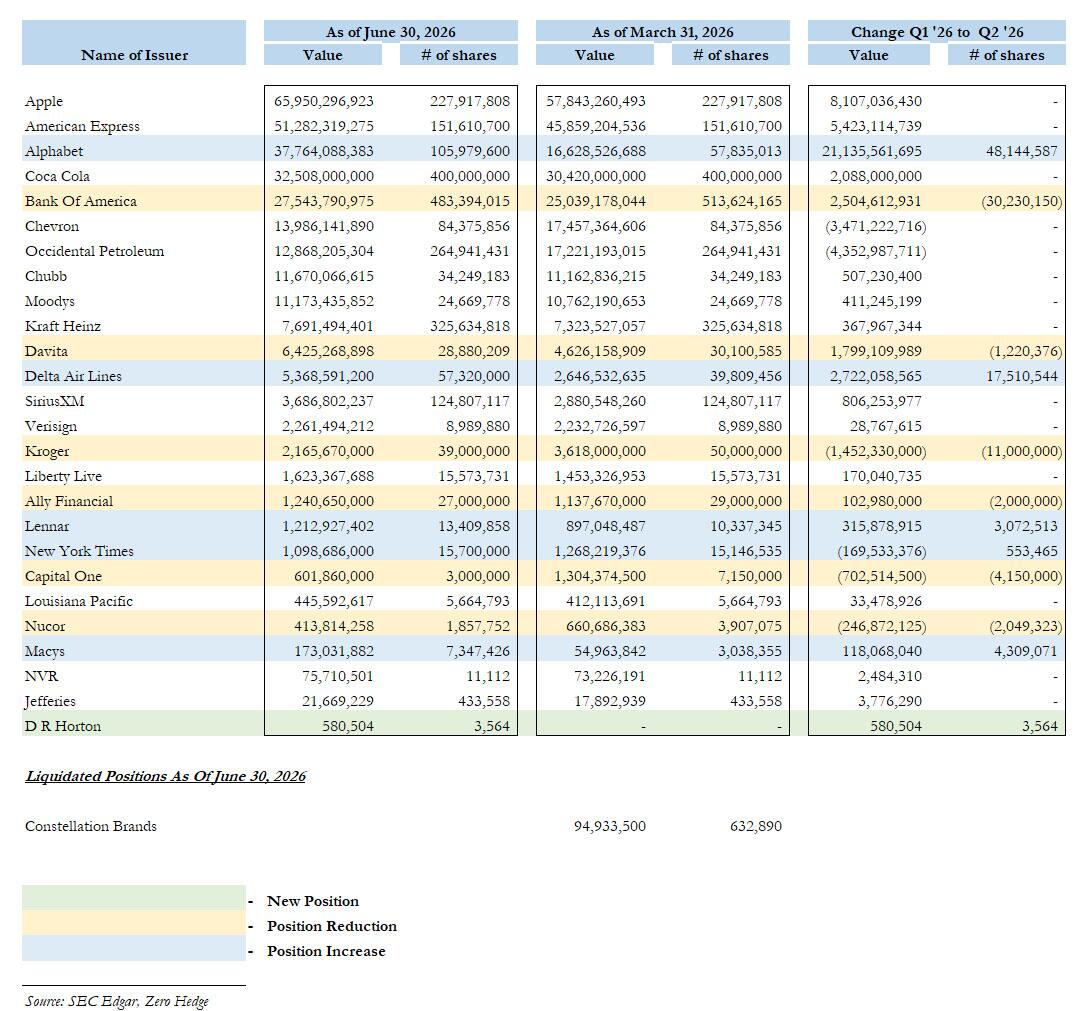Click the "Change Q1 '26 to Q2 '26" header

point(937,32)
